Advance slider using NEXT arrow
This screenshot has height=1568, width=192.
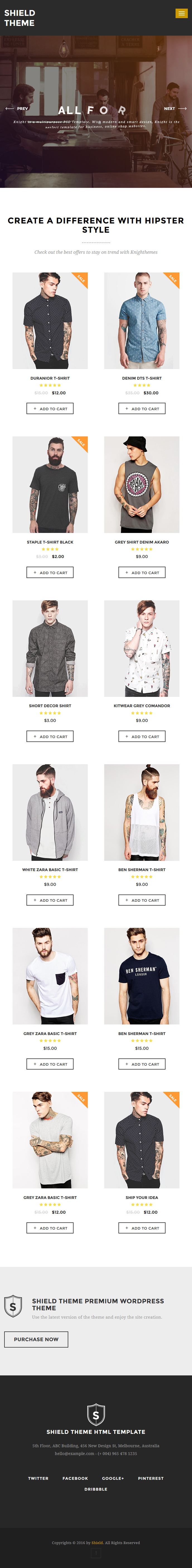click(175, 108)
